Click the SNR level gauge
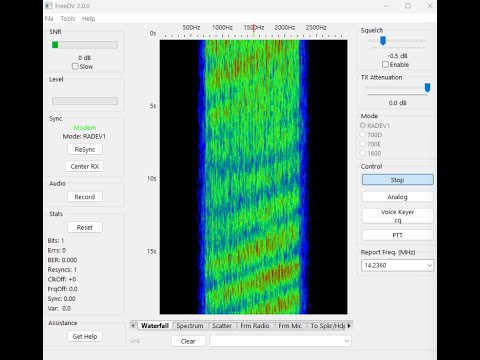 coord(85,45)
